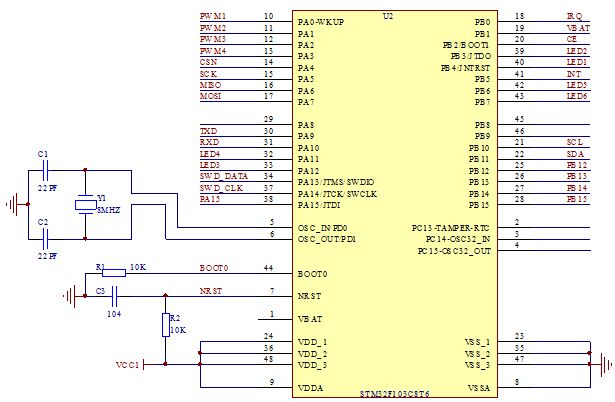Screen dimensions: 615x402
Task: Click pin number 44 at BOOT0
Action: click(268, 268)
